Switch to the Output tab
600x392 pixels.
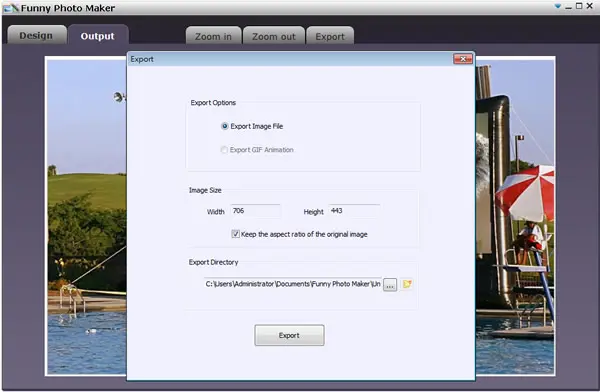click(98, 36)
